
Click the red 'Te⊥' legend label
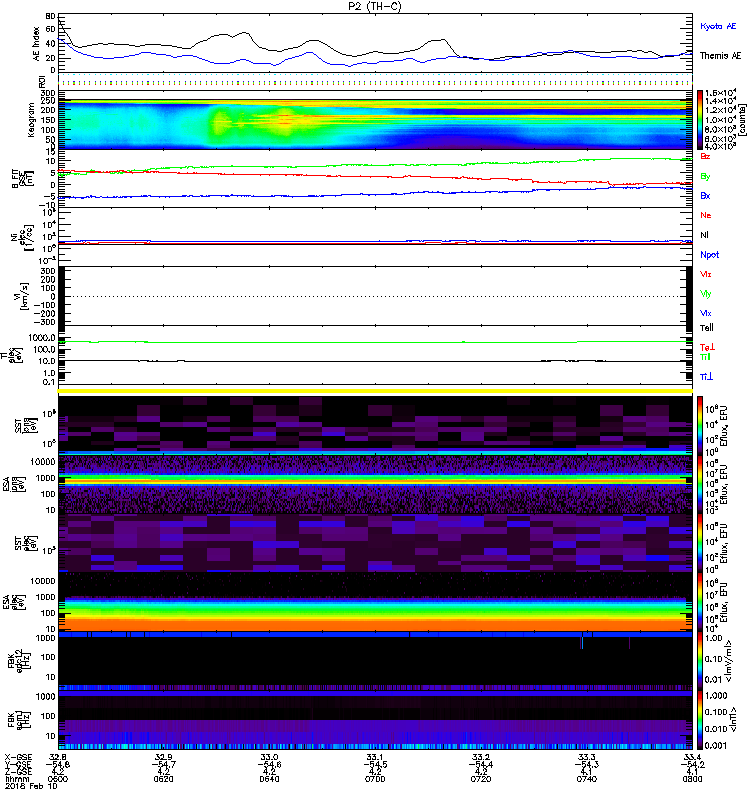click(x=707, y=347)
